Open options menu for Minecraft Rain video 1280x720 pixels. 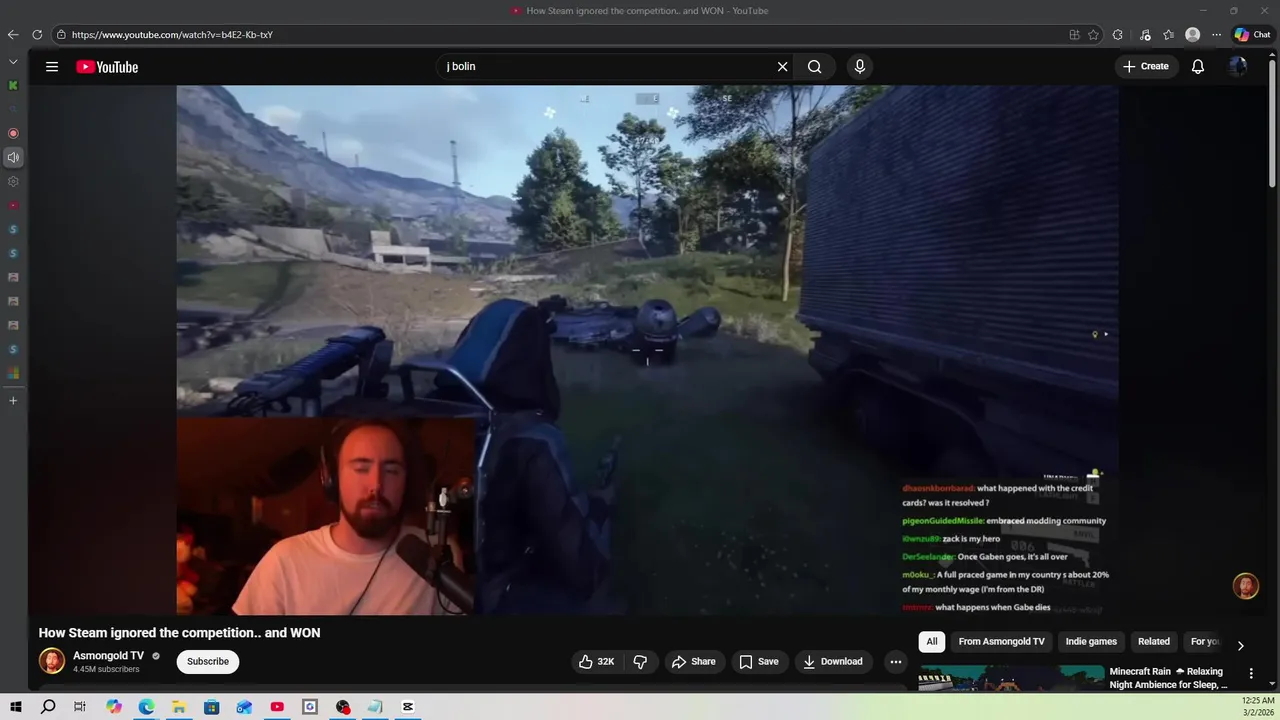pyautogui.click(x=1250, y=674)
